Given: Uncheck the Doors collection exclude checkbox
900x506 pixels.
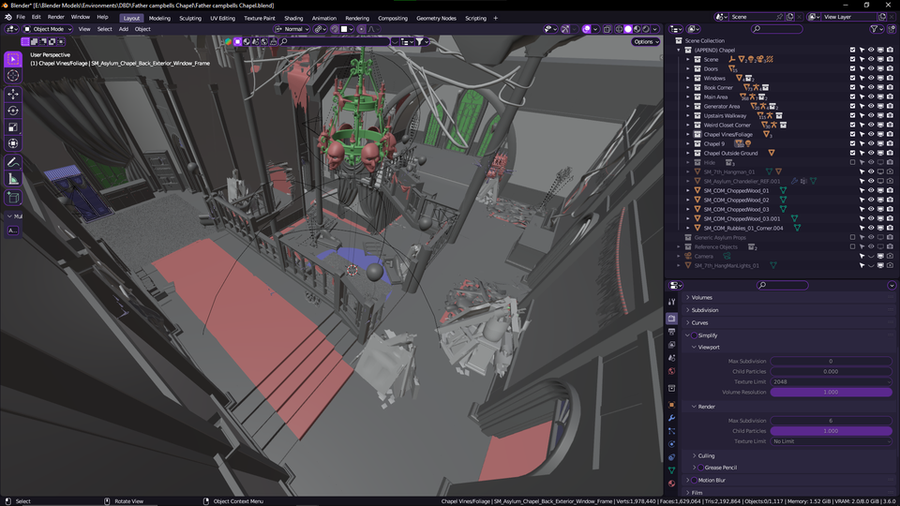Looking at the screenshot, I should 852,69.
